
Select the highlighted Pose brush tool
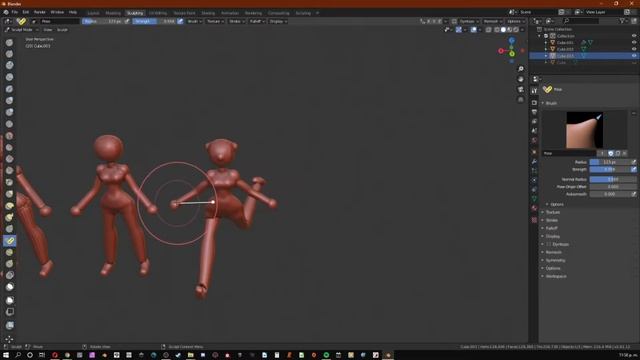click(9, 241)
